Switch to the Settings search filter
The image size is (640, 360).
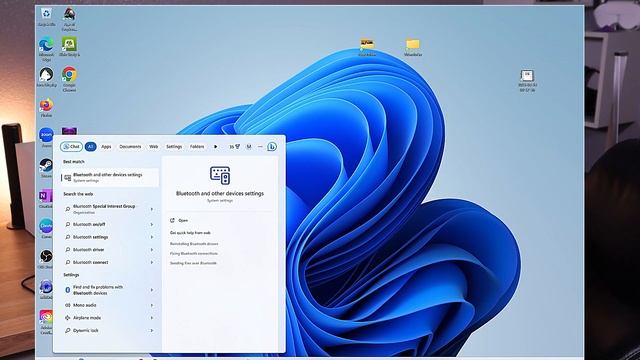174,147
